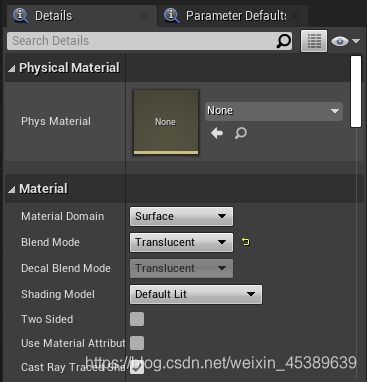Click the Parameter Defaults tab info icon

[x=172, y=16]
